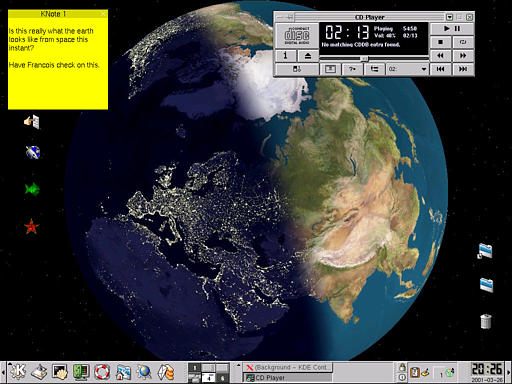Expand the taskbar window list arrow
Image resolution: width=512 pixels, height=384 pixels.
[x=238, y=366]
